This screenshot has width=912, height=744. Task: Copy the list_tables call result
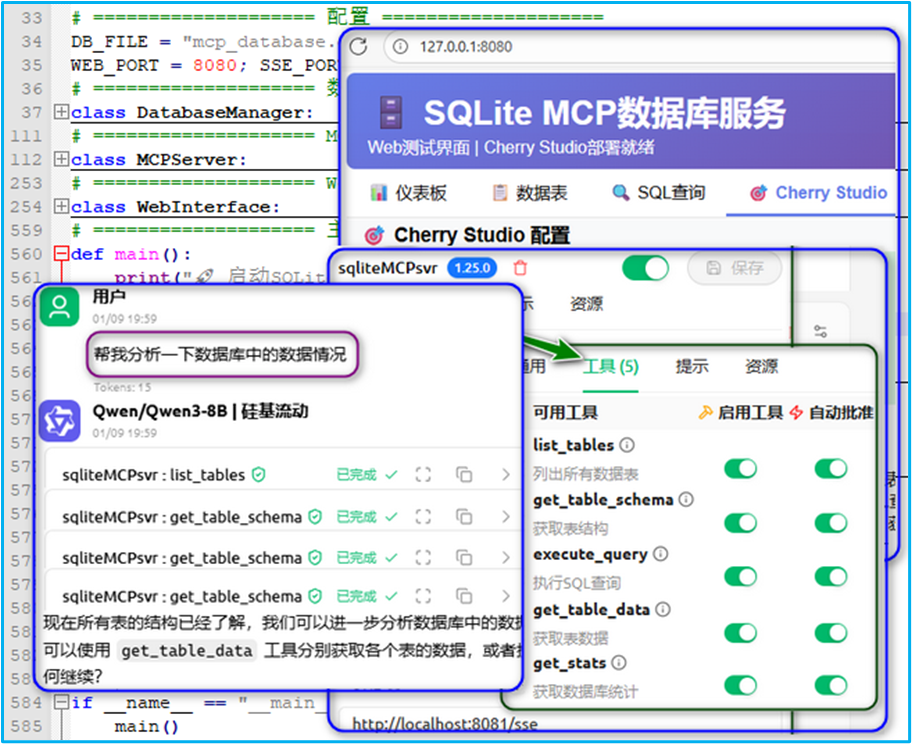click(464, 475)
